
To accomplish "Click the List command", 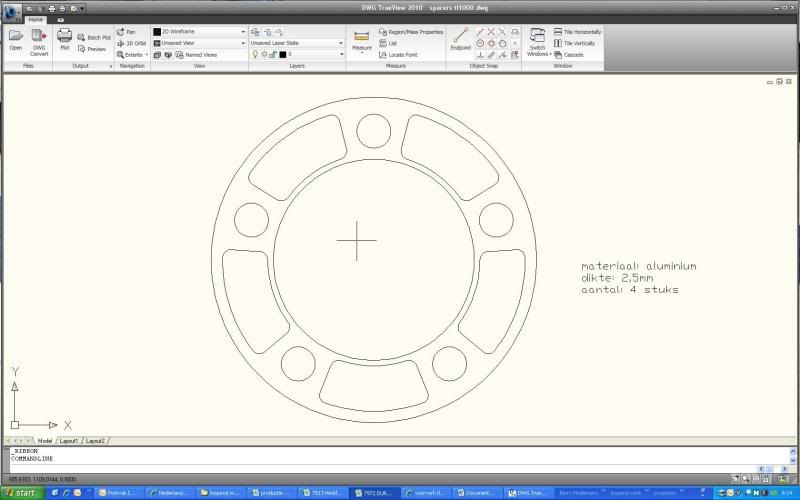I will tap(388, 43).
